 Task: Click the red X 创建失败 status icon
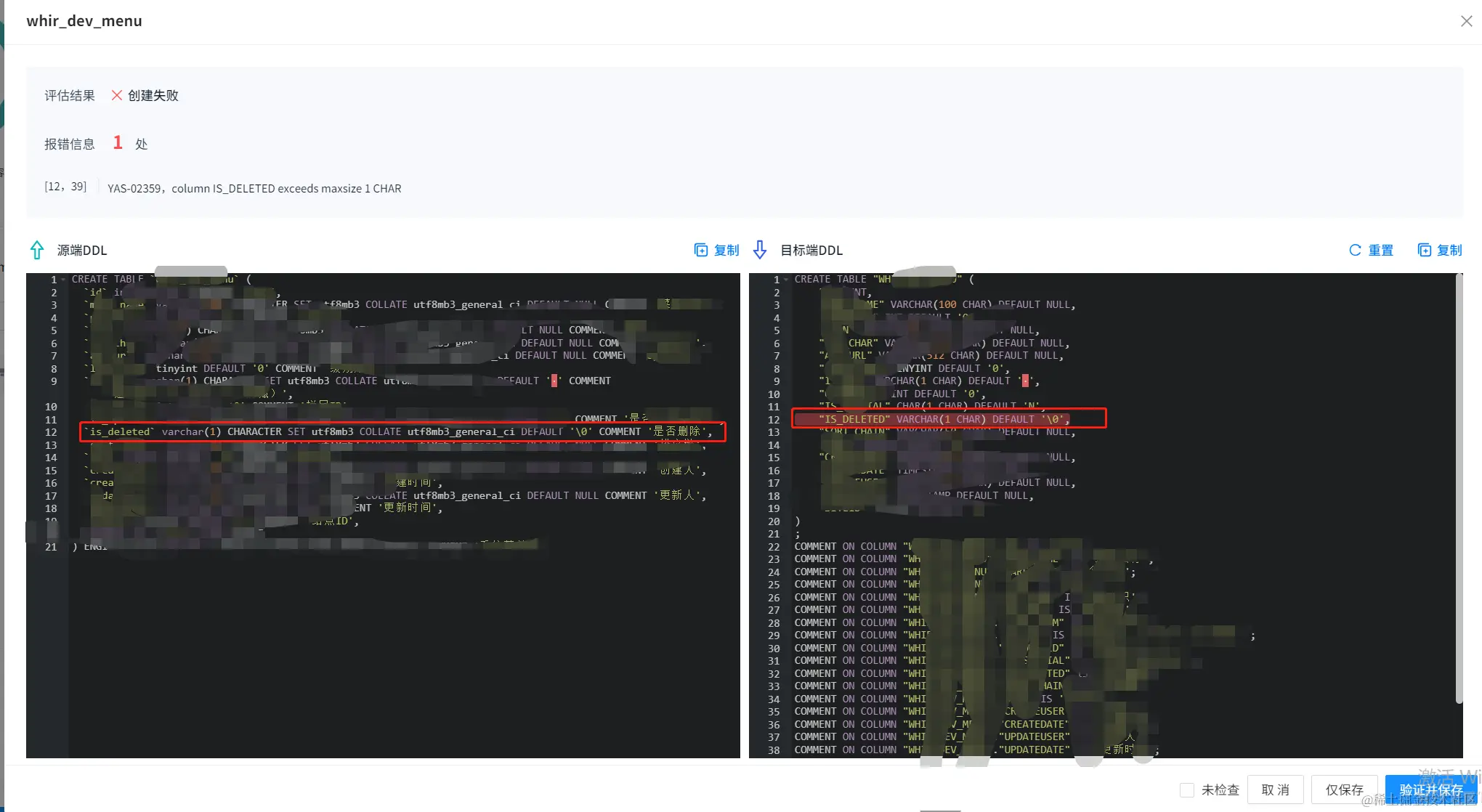pyautogui.click(x=116, y=95)
